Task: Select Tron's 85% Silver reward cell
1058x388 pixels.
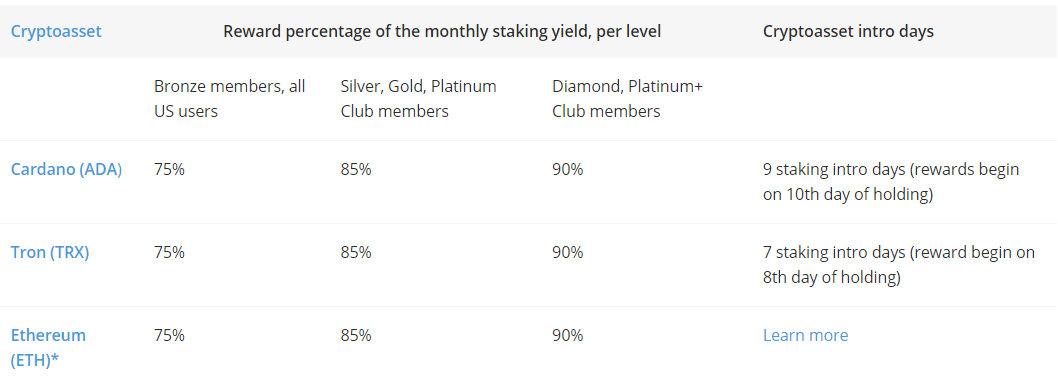Action: pos(356,252)
